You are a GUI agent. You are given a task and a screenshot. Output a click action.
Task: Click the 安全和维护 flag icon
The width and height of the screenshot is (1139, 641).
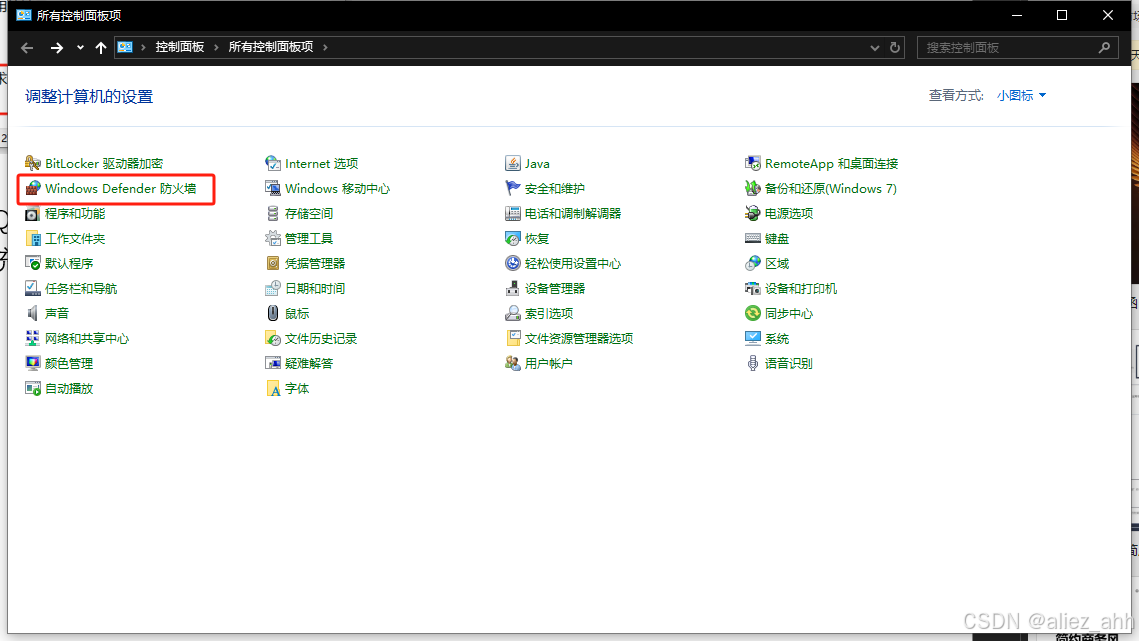[513, 188]
